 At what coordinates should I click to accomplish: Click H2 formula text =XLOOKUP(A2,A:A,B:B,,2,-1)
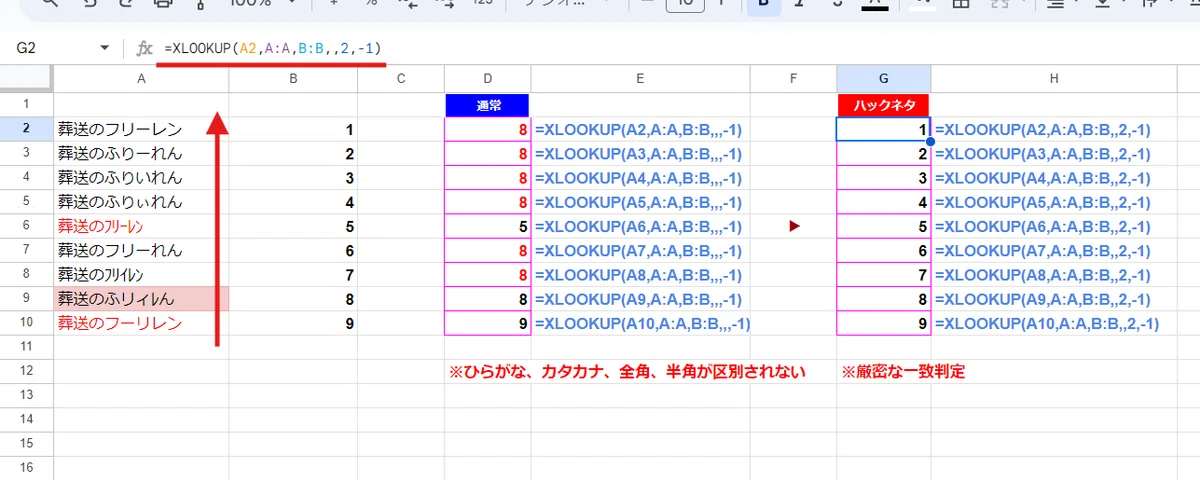[1043, 130]
